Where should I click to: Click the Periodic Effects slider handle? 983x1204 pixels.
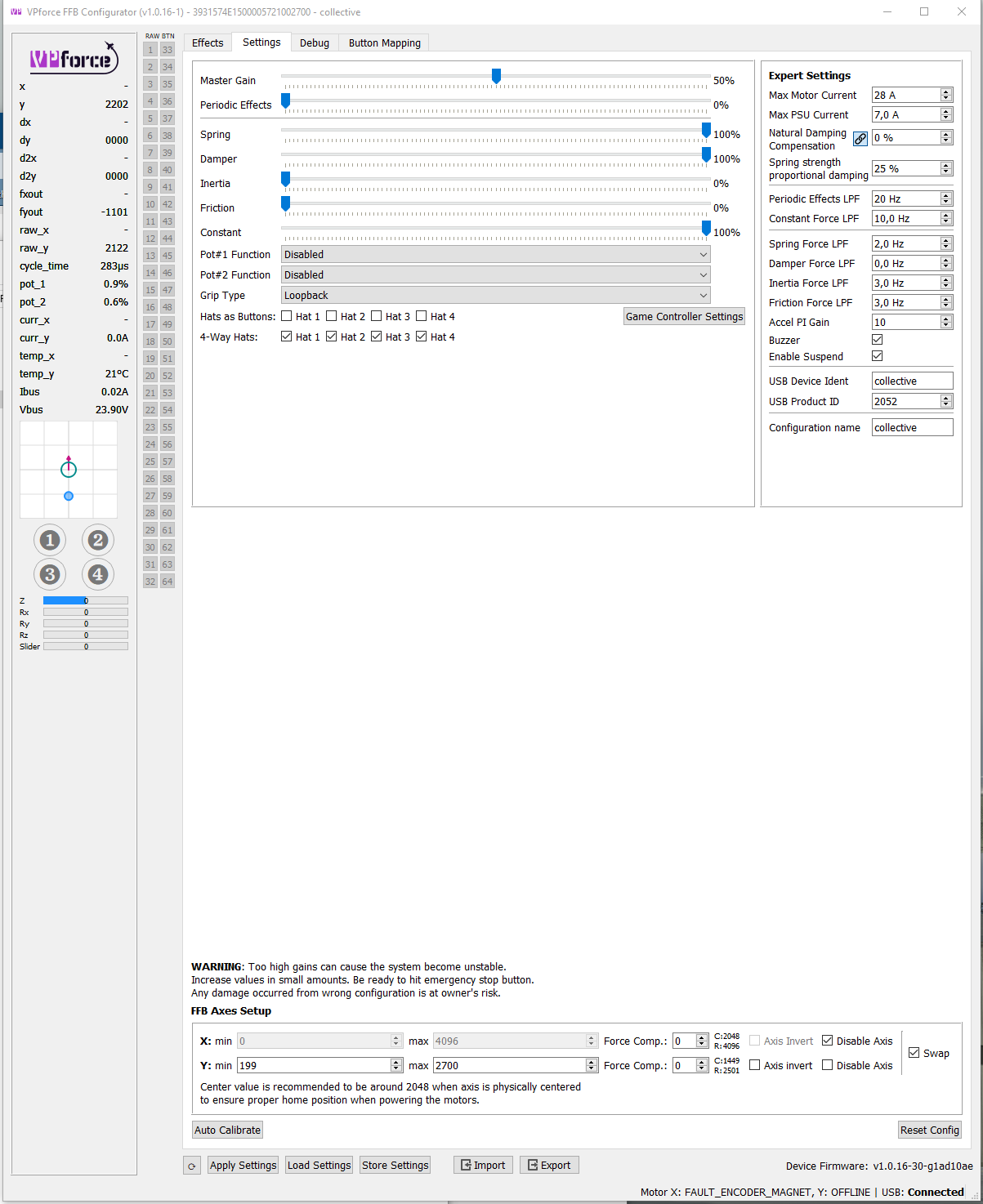(x=286, y=100)
